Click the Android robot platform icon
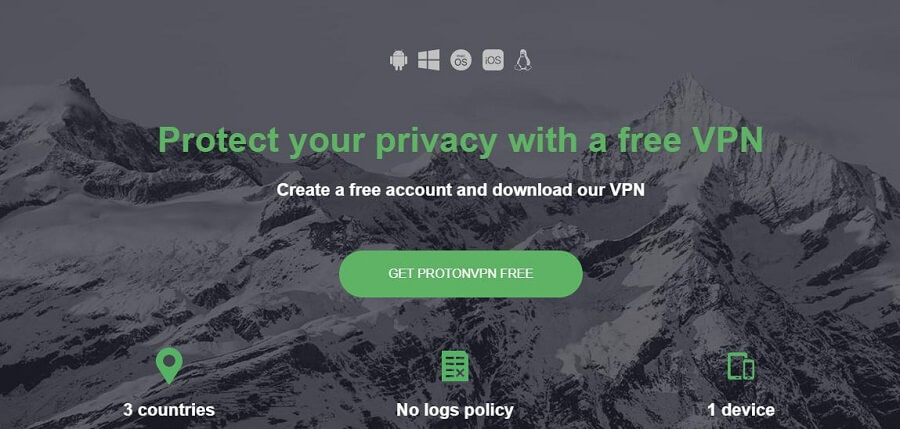 (x=398, y=60)
